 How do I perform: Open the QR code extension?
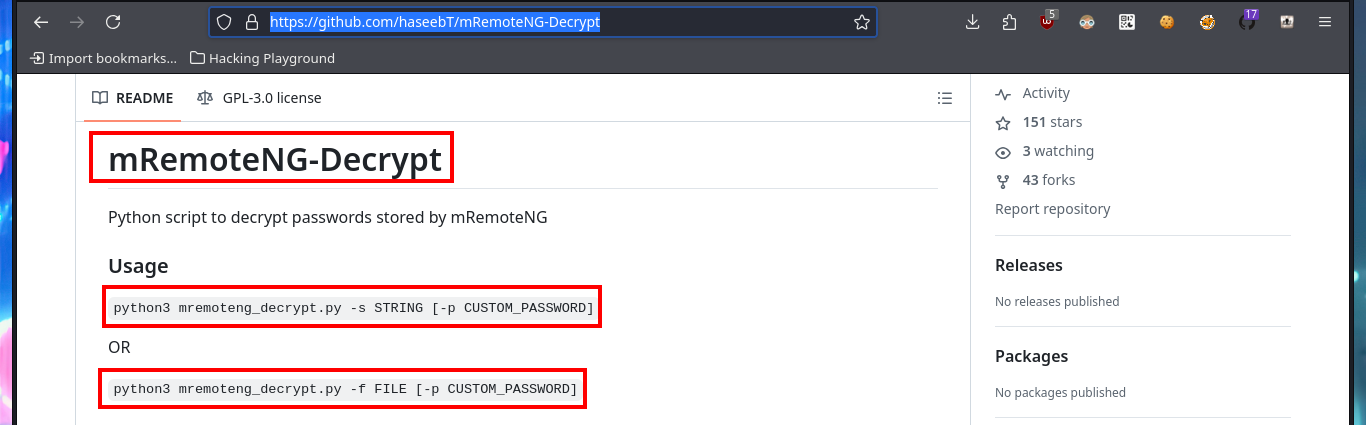1127,22
